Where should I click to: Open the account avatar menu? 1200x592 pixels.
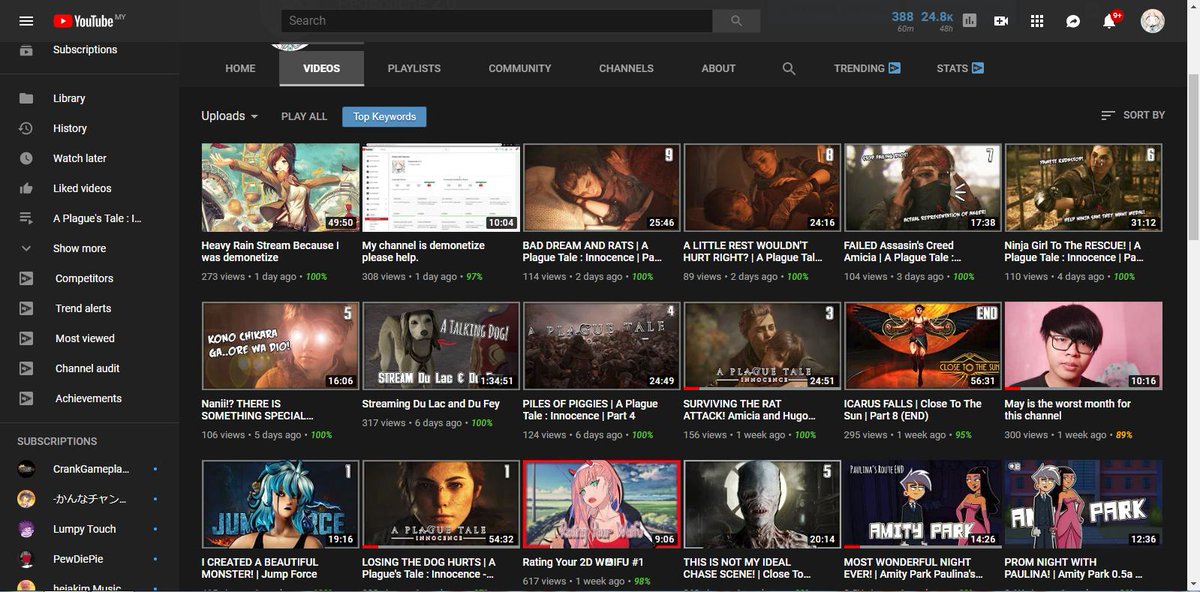pyautogui.click(x=1153, y=21)
